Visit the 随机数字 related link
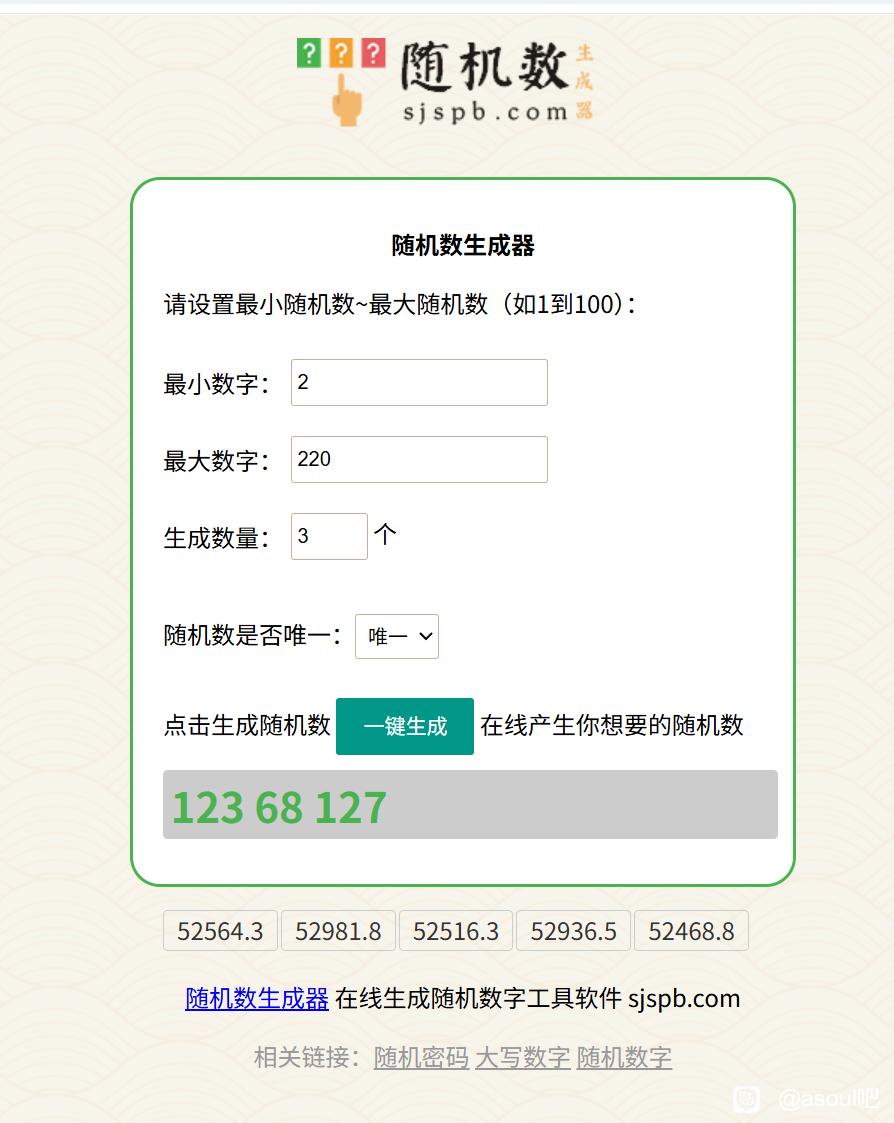894x1123 pixels. point(624,1057)
